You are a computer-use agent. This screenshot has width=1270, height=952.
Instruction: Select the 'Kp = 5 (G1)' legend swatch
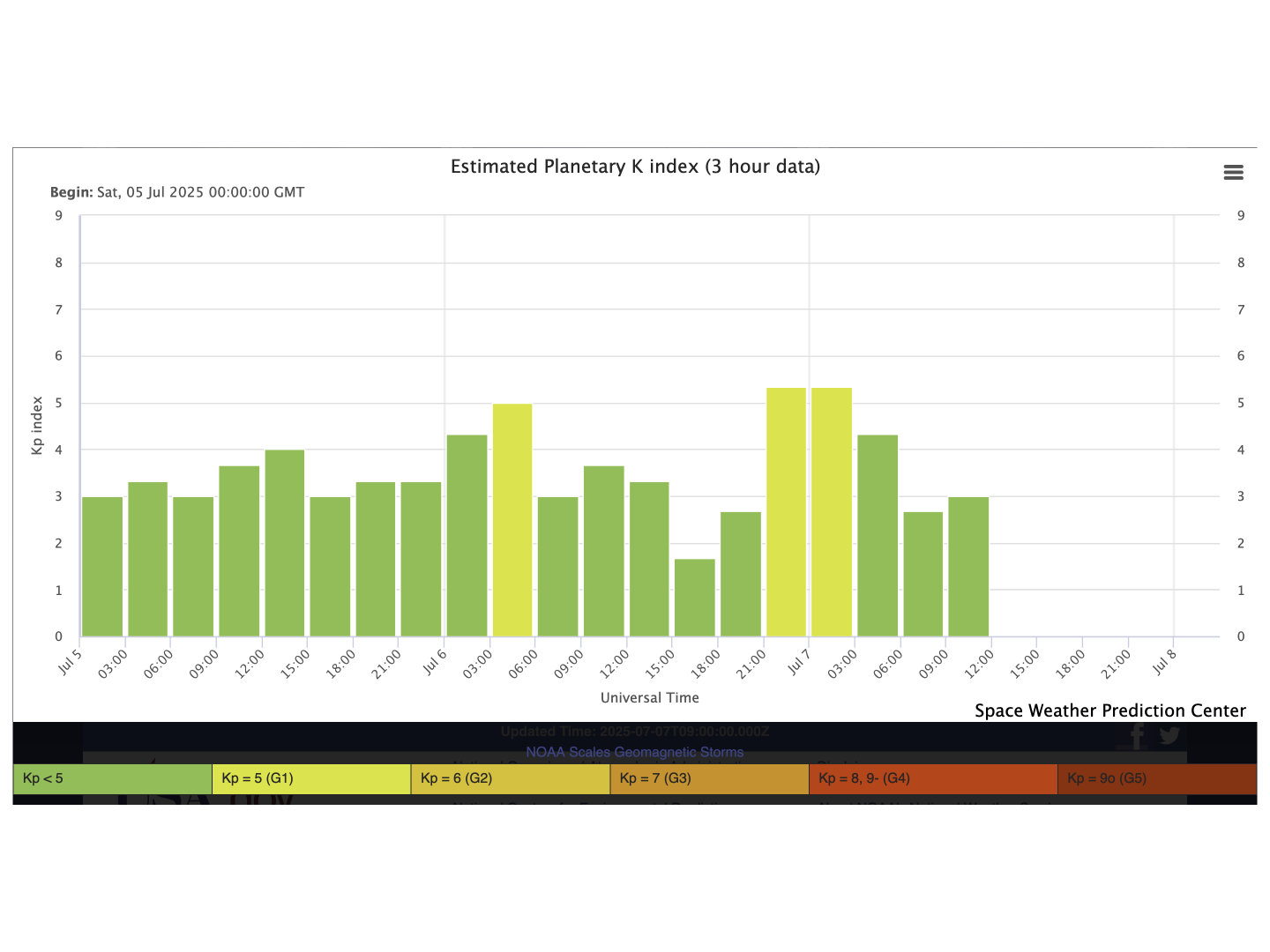tap(311, 778)
